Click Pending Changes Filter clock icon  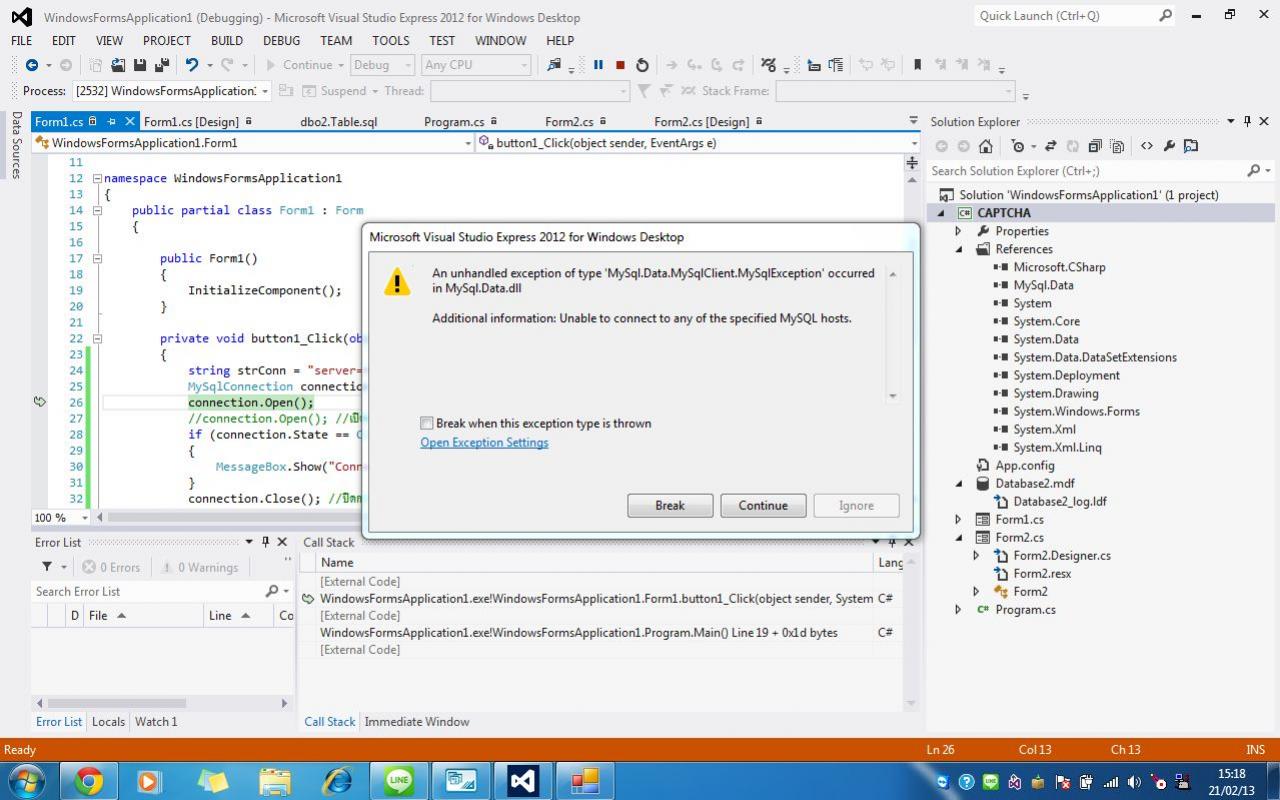point(1018,146)
